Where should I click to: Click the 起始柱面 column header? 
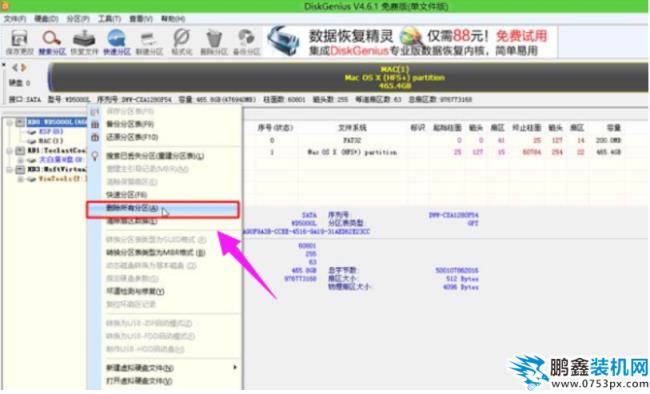(447, 128)
